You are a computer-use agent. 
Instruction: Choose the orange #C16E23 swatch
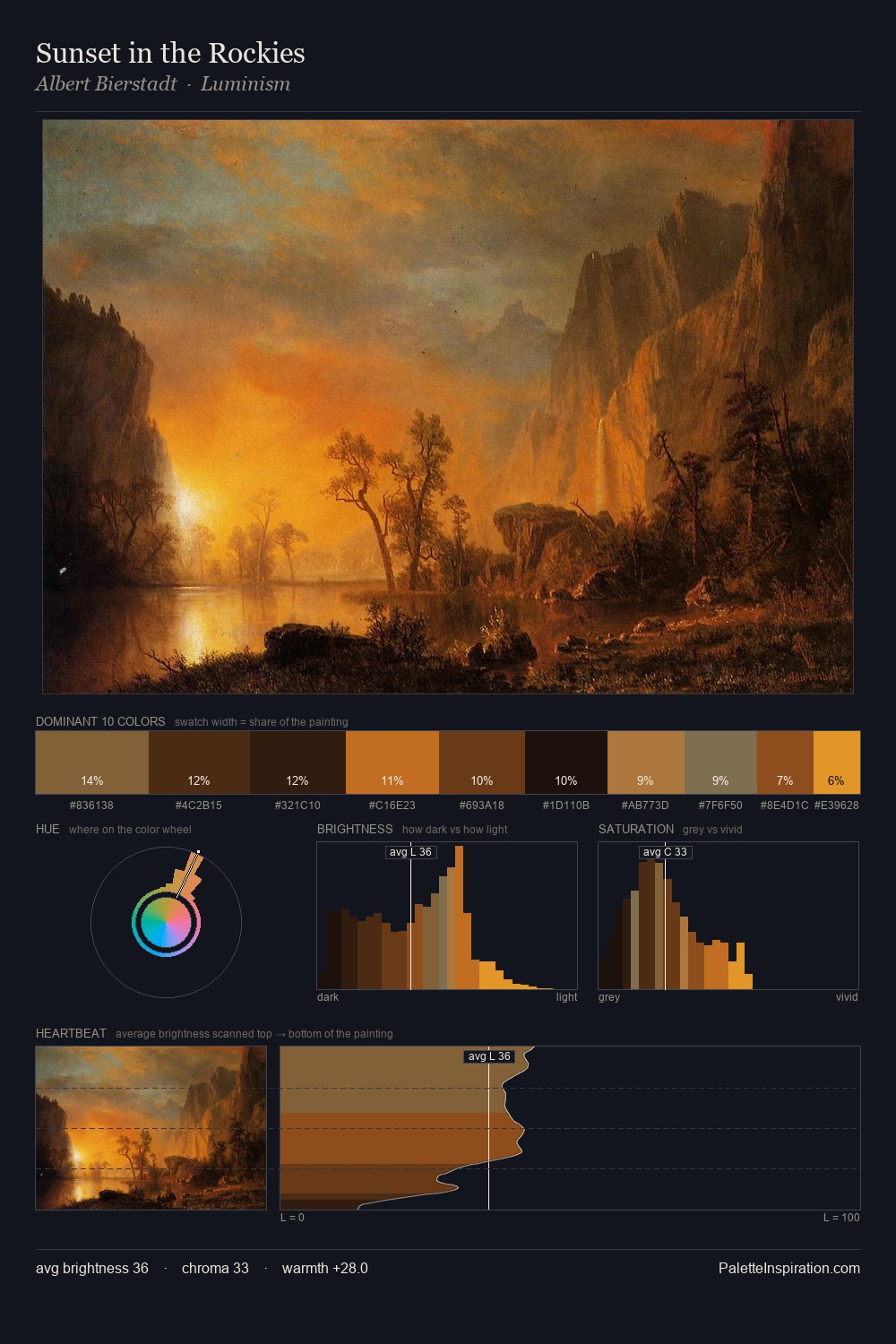click(392, 762)
